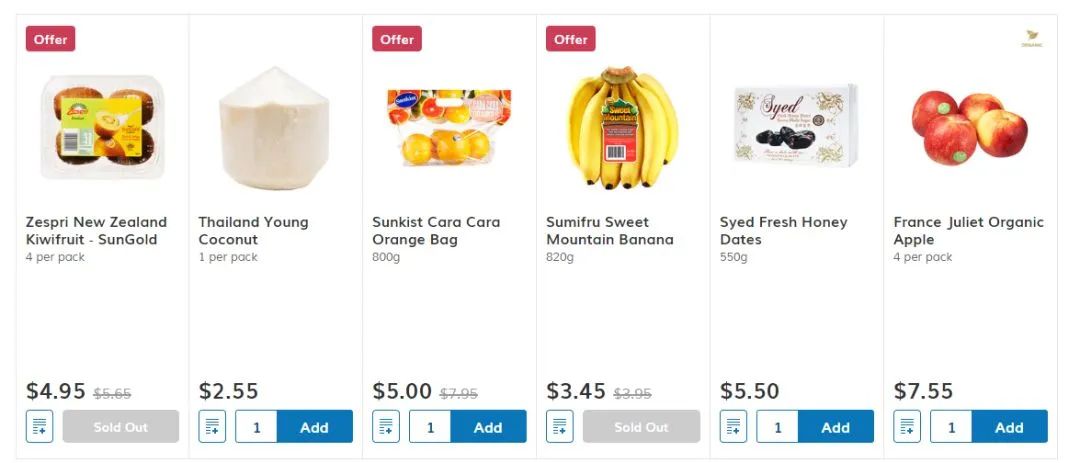Click add-to-list icon for Sunkist Orange Bag

pos(386,427)
